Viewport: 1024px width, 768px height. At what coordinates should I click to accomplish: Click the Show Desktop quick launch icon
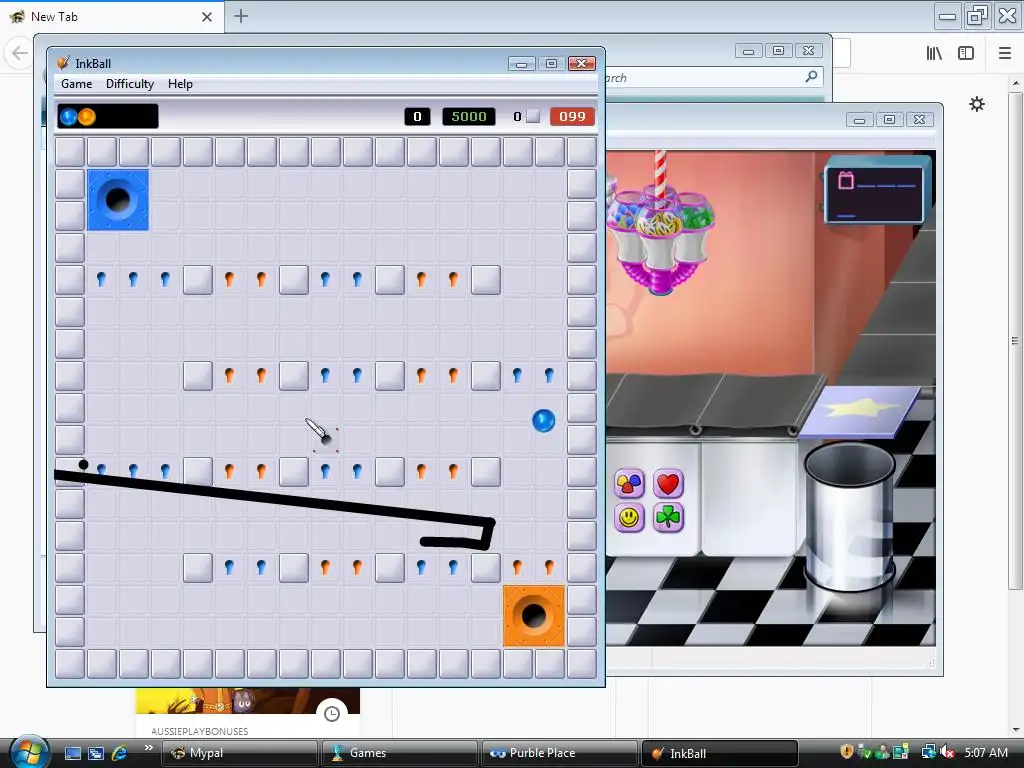point(72,753)
